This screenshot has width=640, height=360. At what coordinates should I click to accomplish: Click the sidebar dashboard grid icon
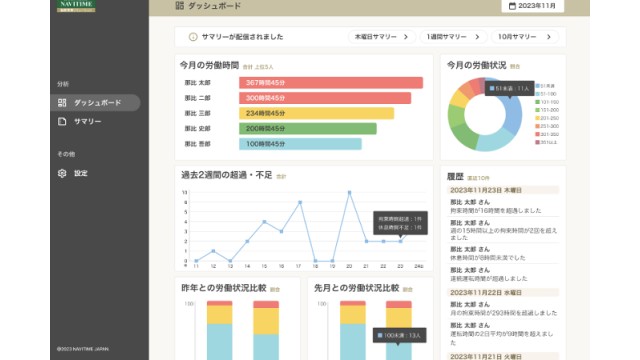click(x=62, y=103)
